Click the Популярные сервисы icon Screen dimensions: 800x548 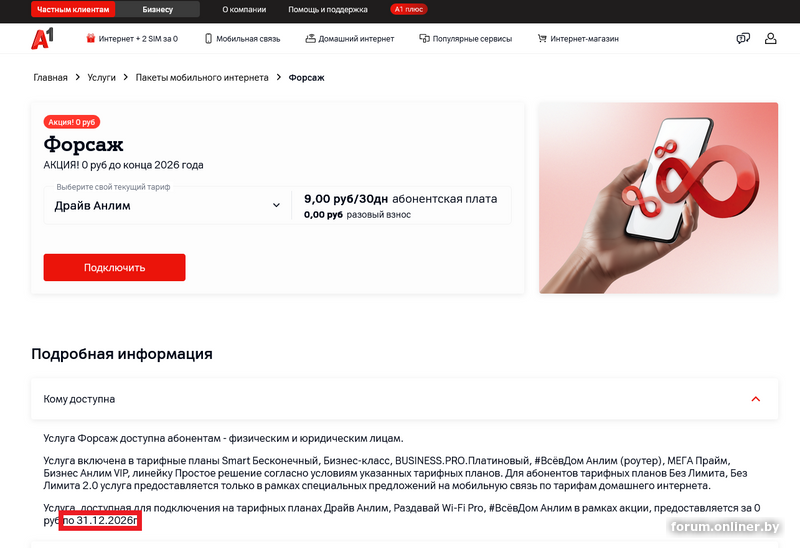point(424,39)
